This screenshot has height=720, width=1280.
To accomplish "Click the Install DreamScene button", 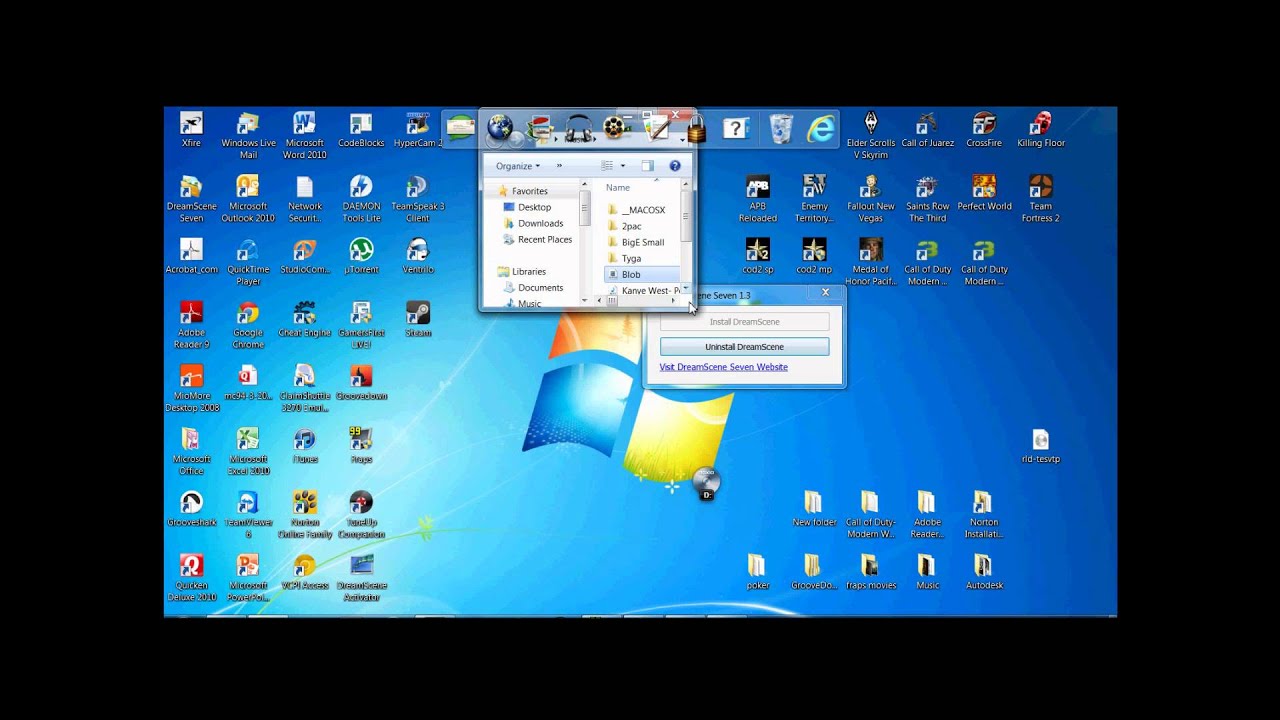I will pyautogui.click(x=744, y=322).
